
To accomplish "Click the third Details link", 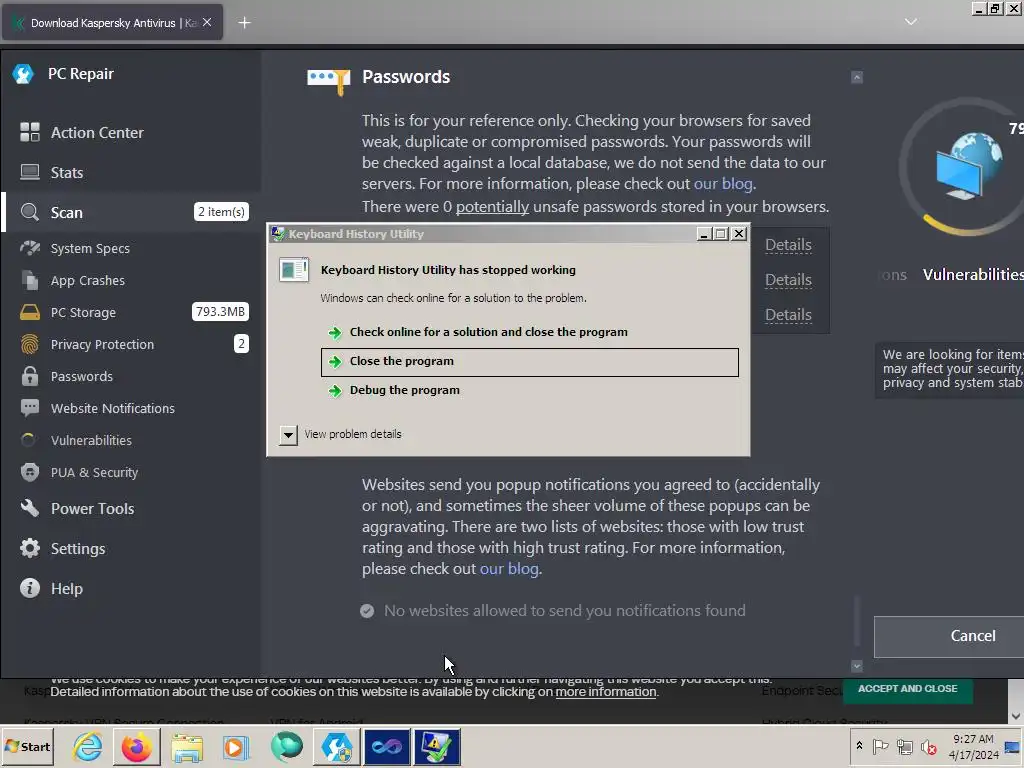I will 788,315.
